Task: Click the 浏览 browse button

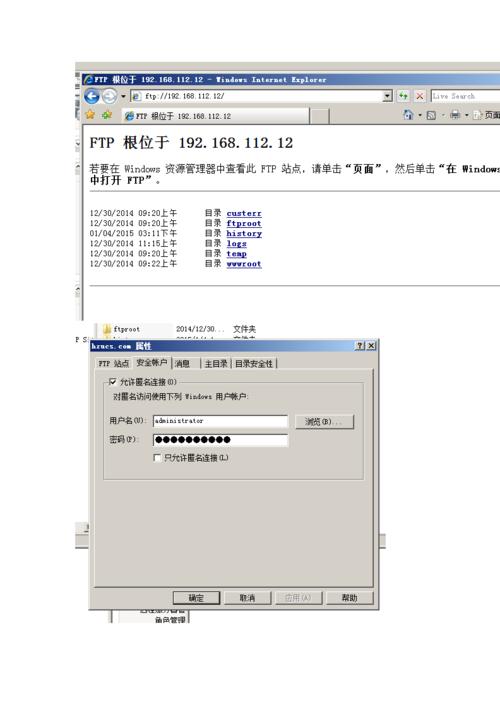Action: click(x=324, y=422)
